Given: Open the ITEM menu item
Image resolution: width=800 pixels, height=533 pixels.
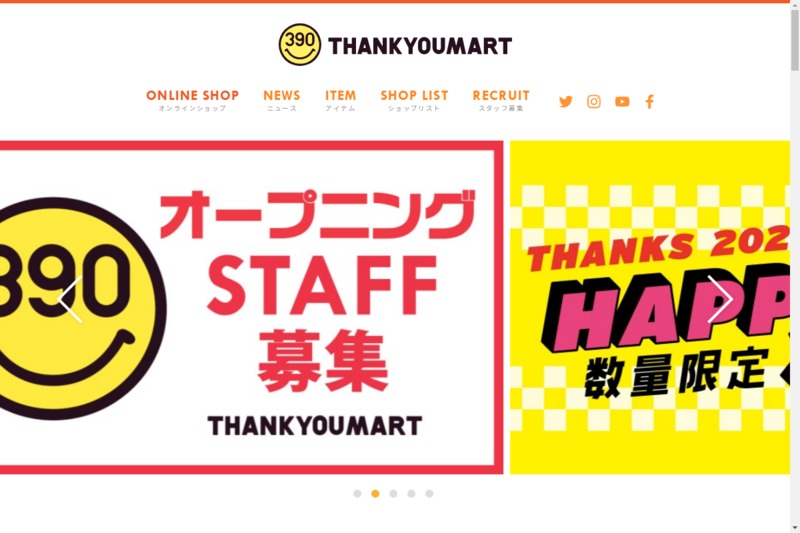Looking at the screenshot, I should point(340,100).
